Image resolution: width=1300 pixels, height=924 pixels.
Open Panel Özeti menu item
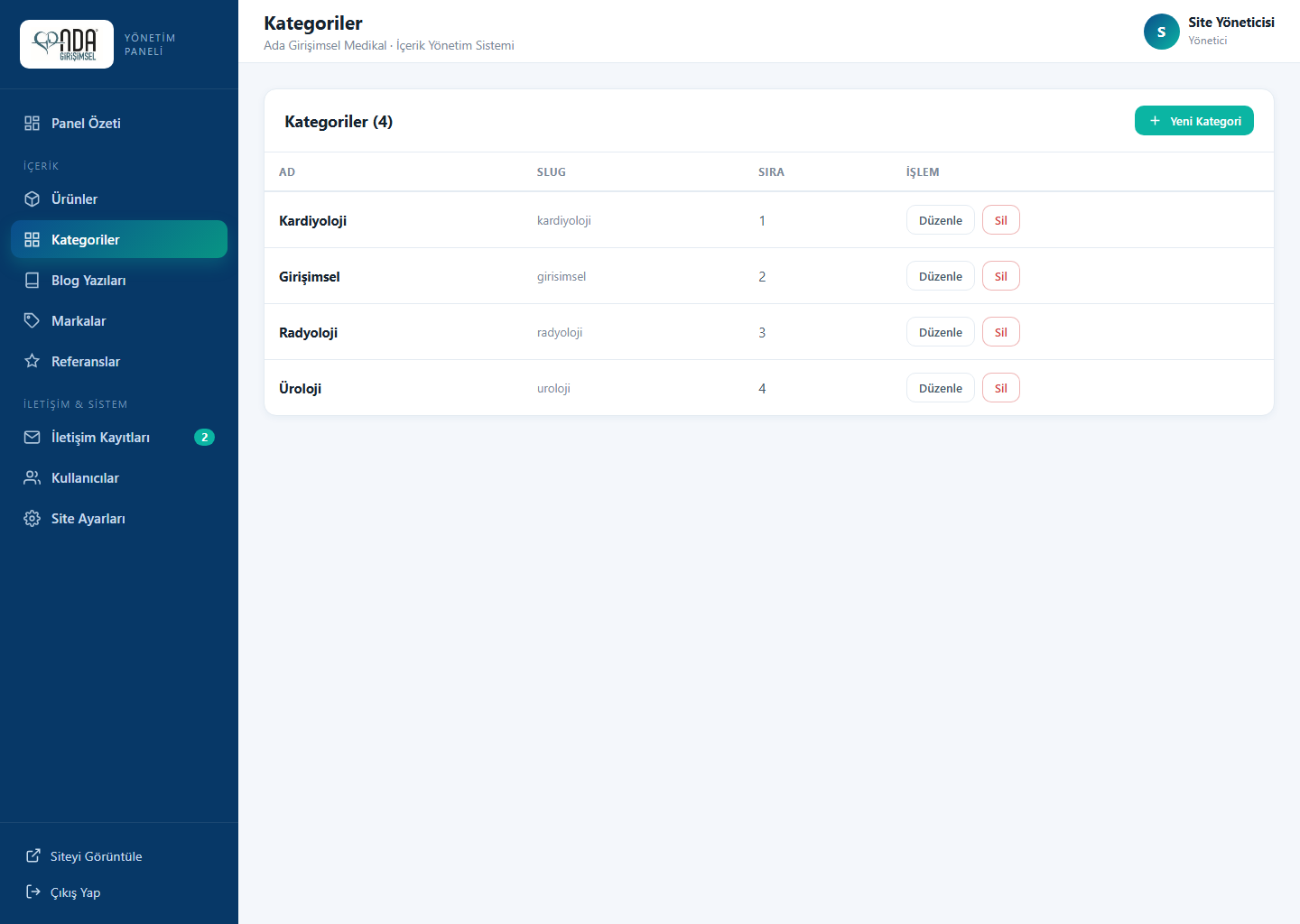119,124
